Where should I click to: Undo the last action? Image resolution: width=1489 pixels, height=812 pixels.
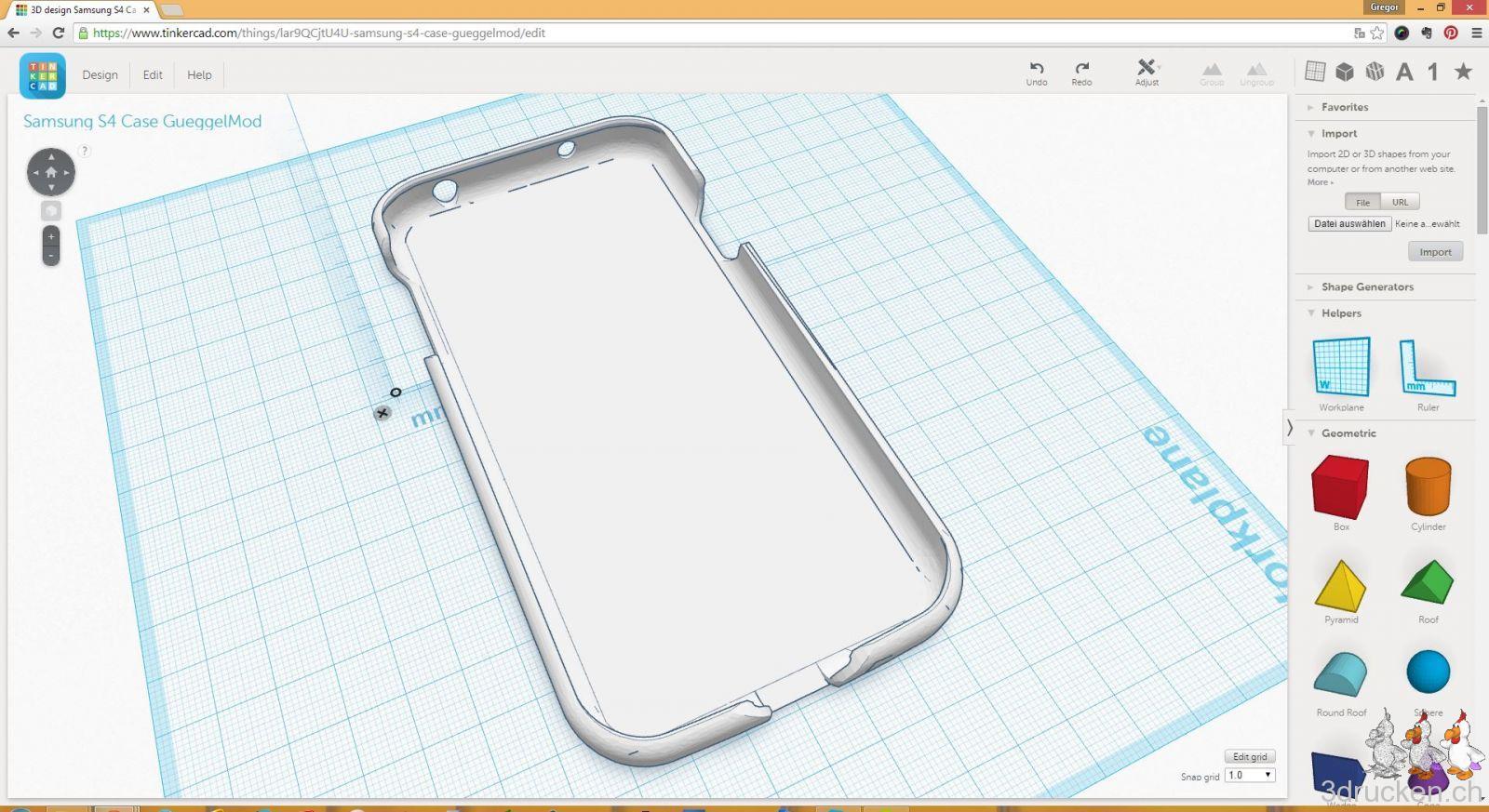[1037, 73]
